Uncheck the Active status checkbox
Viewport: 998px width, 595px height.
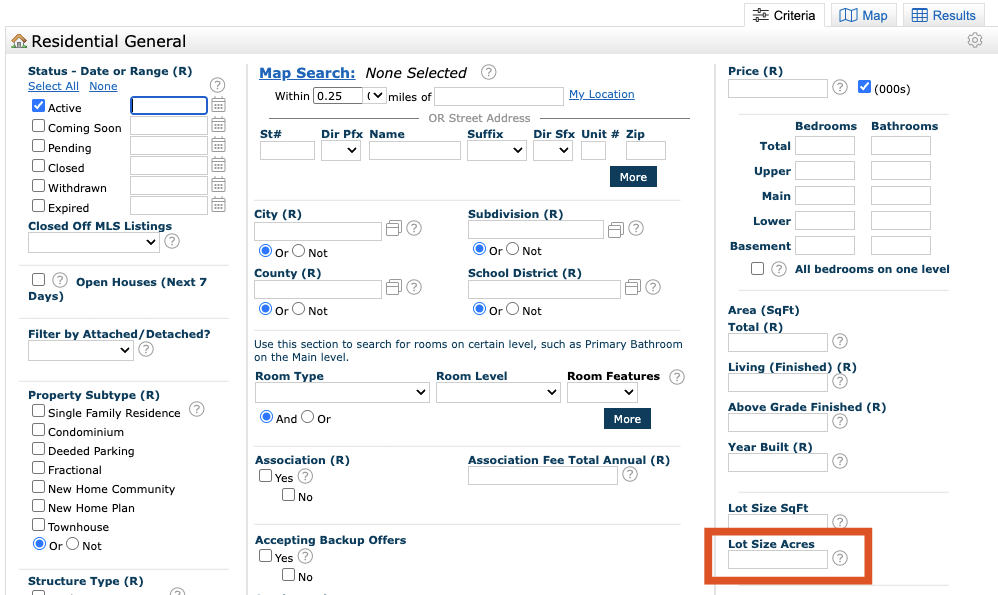click(39, 106)
